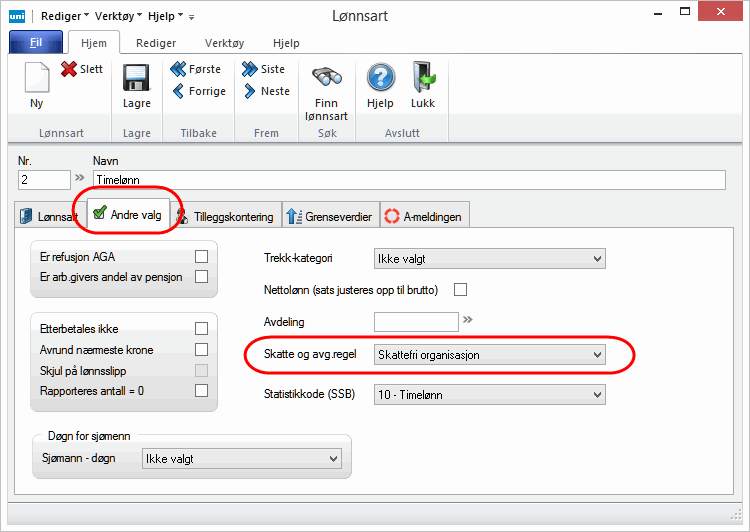Screen dimensions: 750x532
Task: Open Hjelp question mark icon
Action: (x=380, y=80)
